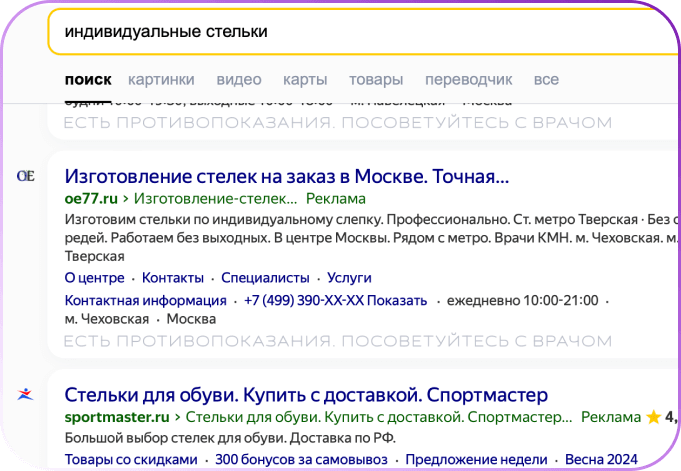Click Контактная информация link
The width and height of the screenshot is (681, 471).
tap(145, 300)
